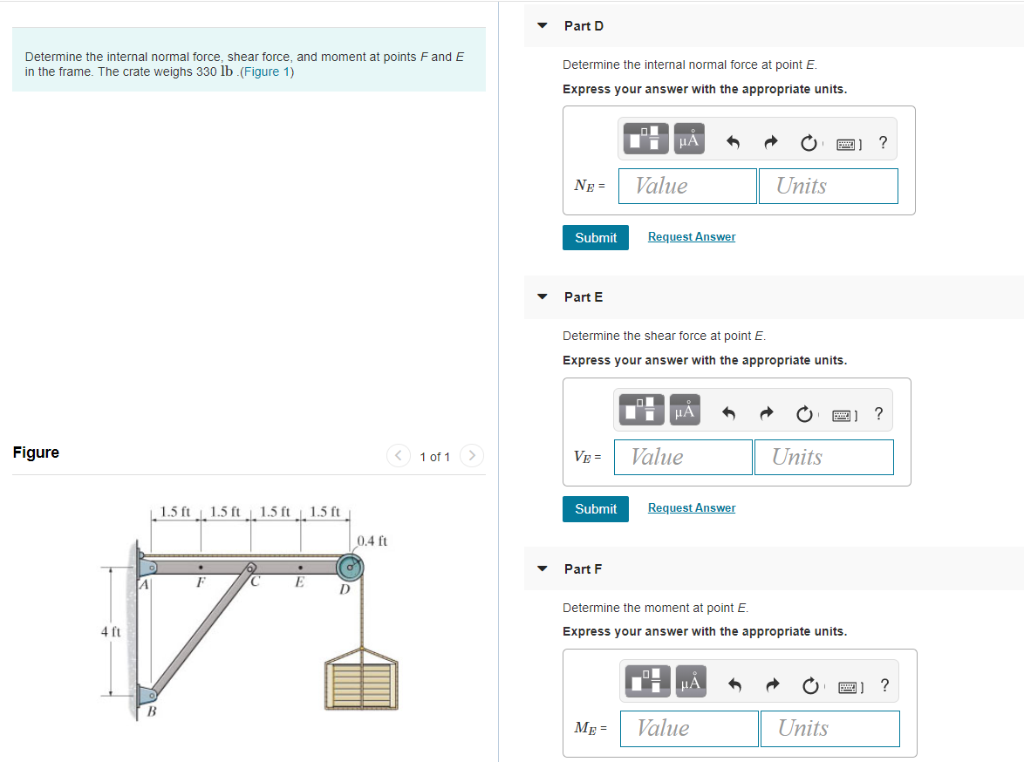Collapse the Part E section
This screenshot has height=762, width=1024.
click(541, 296)
